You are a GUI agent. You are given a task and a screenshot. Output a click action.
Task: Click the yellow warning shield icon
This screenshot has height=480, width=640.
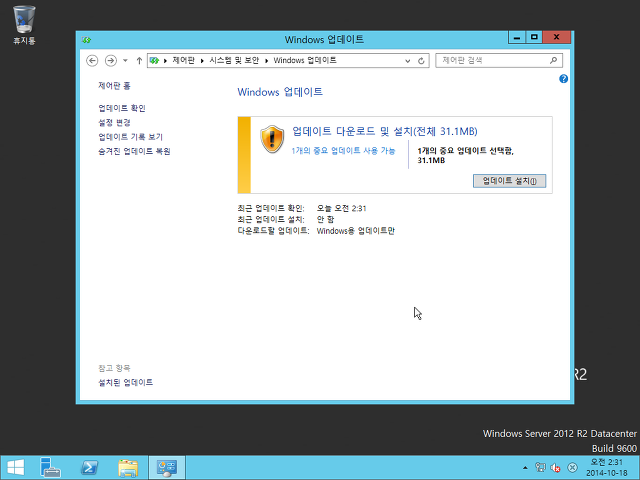272,139
